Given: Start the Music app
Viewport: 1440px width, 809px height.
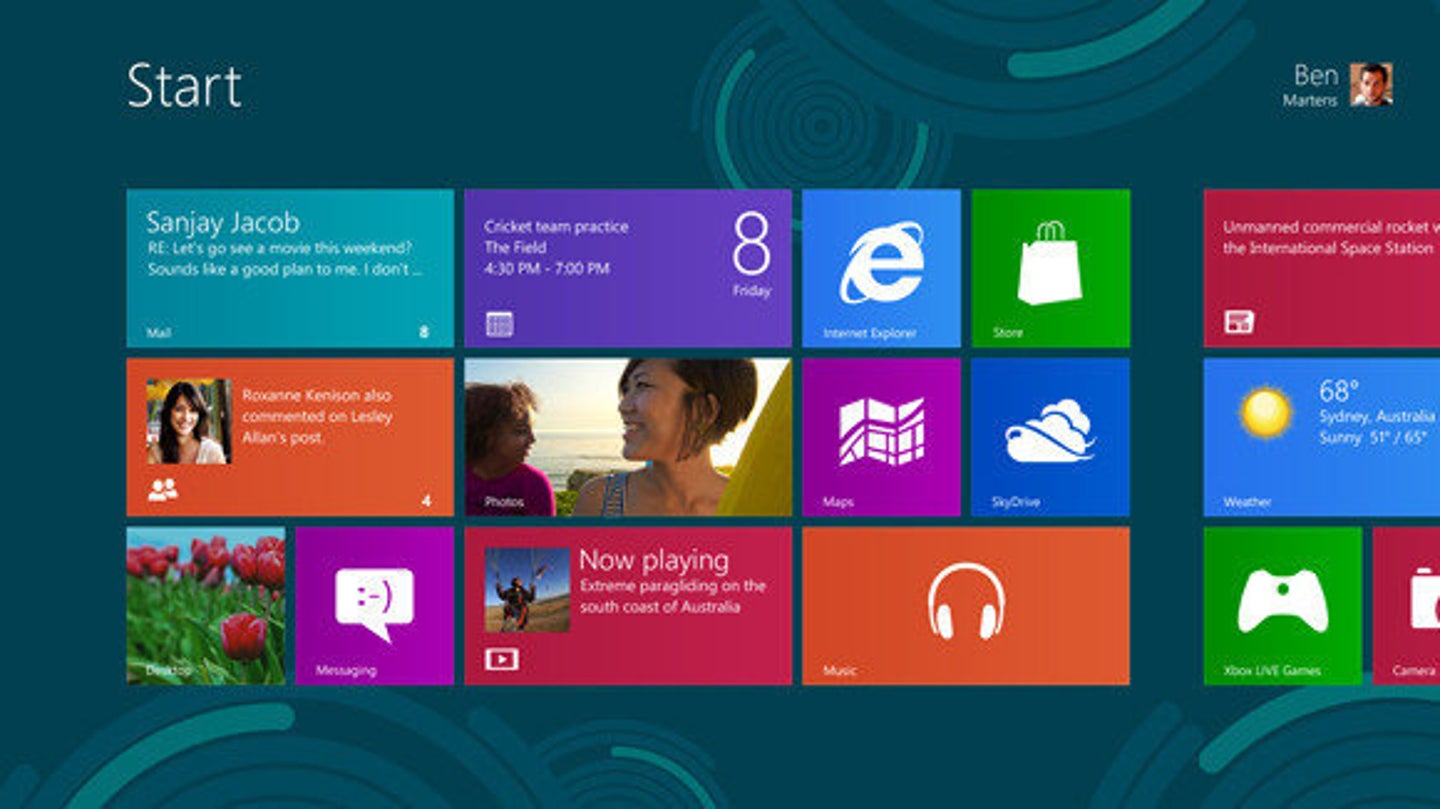Looking at the screenshot, I should pos(963,605).
